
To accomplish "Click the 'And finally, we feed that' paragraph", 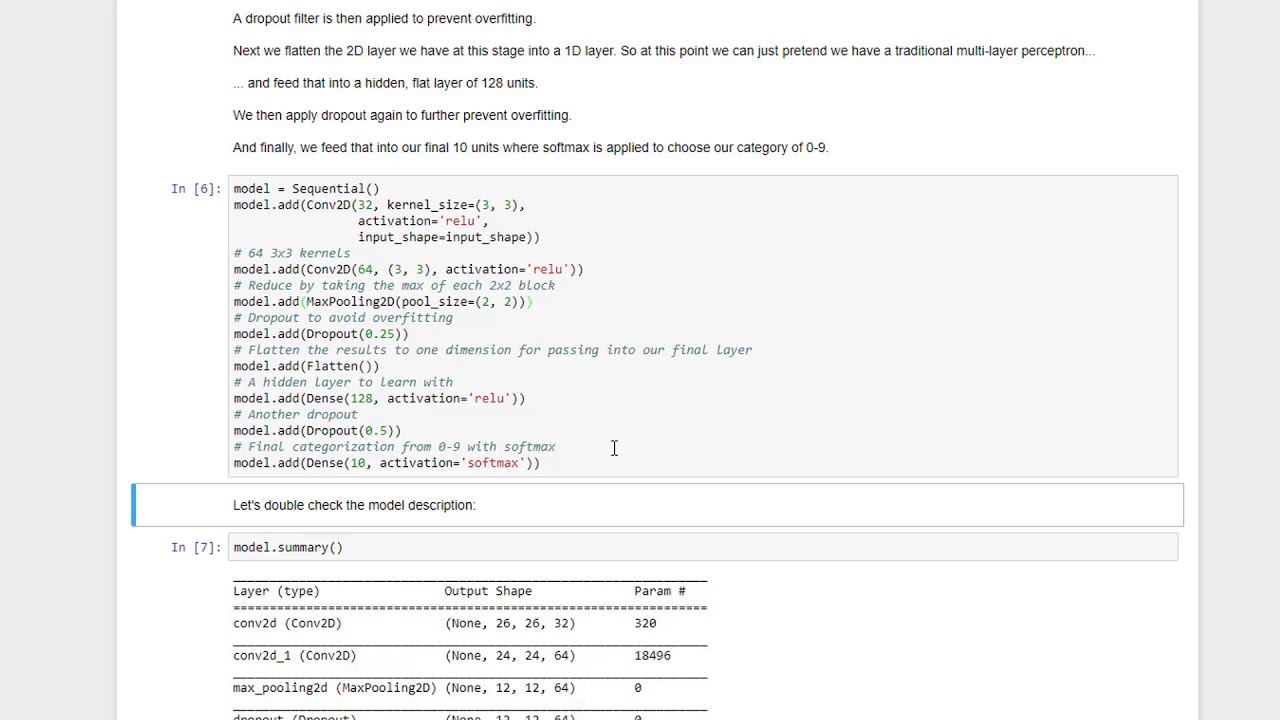I will (530, 148).
